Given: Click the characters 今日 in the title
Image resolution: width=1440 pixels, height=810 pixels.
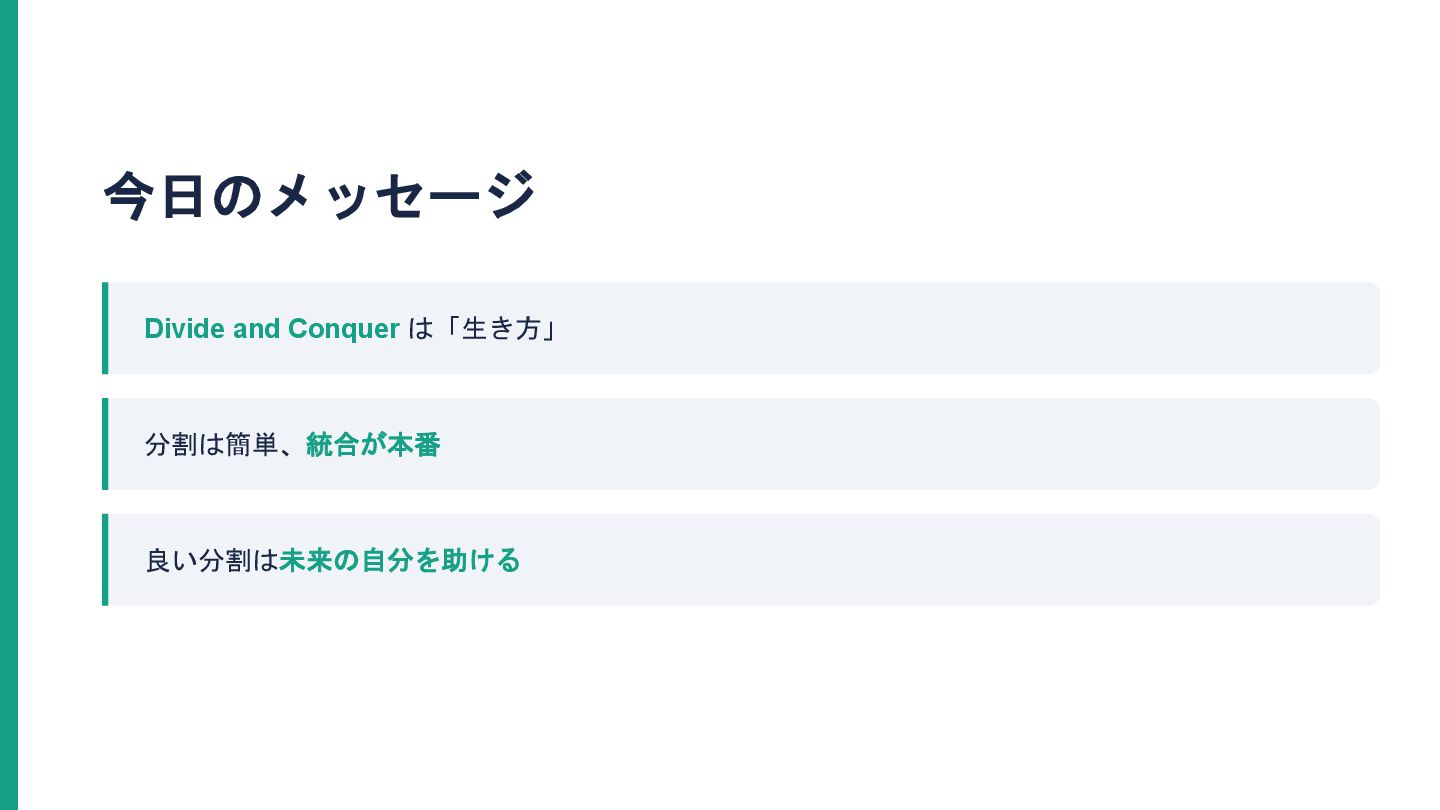Looking at the screenshot, I should (155, 195).
